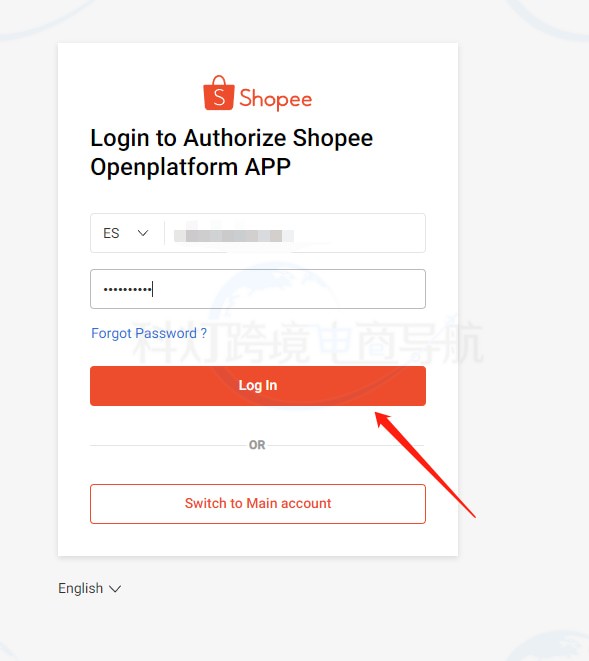The width and height of the screenshot is (589, 661).
Task: Focus the masked password field
Action: coord(258,289)
